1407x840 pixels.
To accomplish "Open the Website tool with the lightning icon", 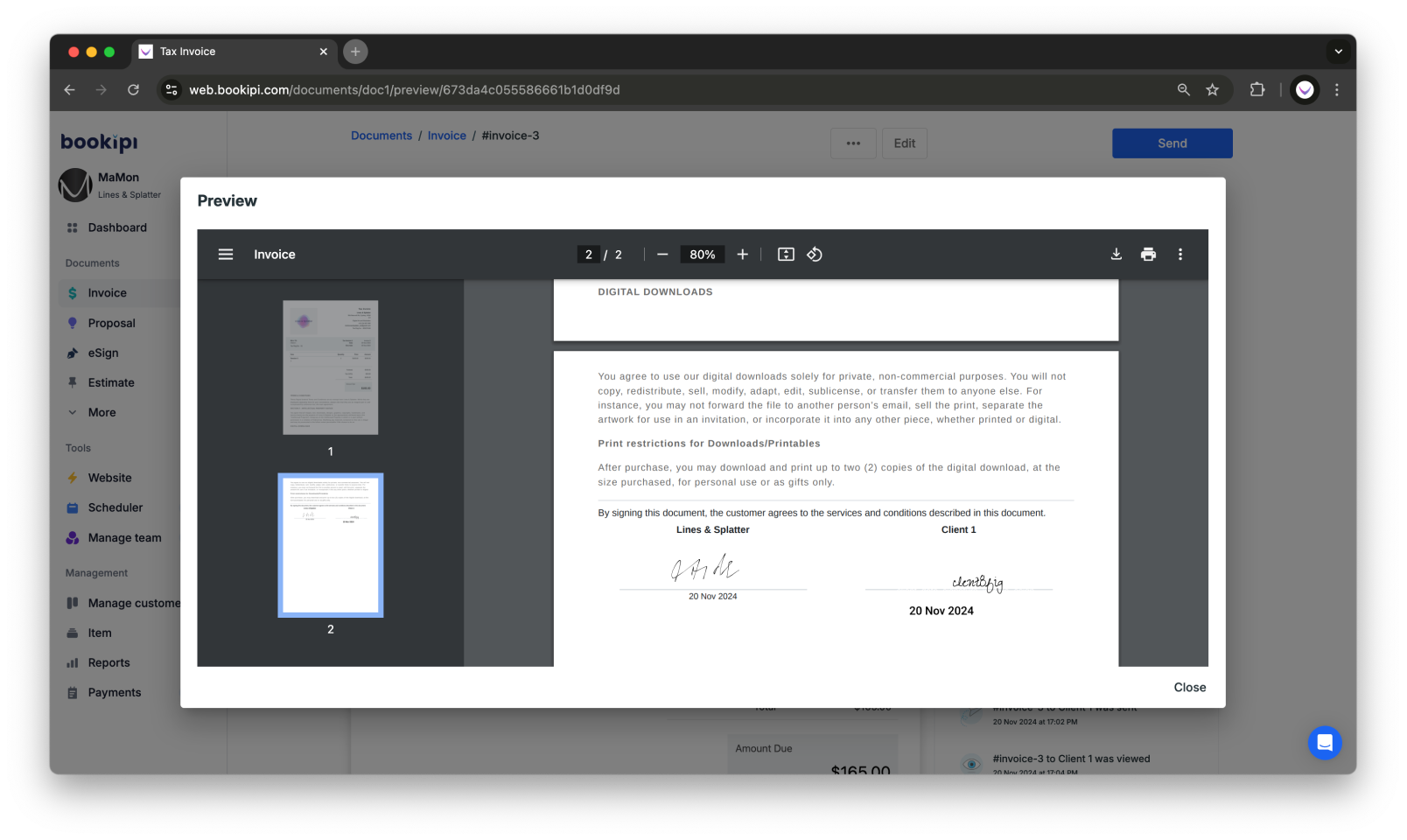I will pos(110,478).
